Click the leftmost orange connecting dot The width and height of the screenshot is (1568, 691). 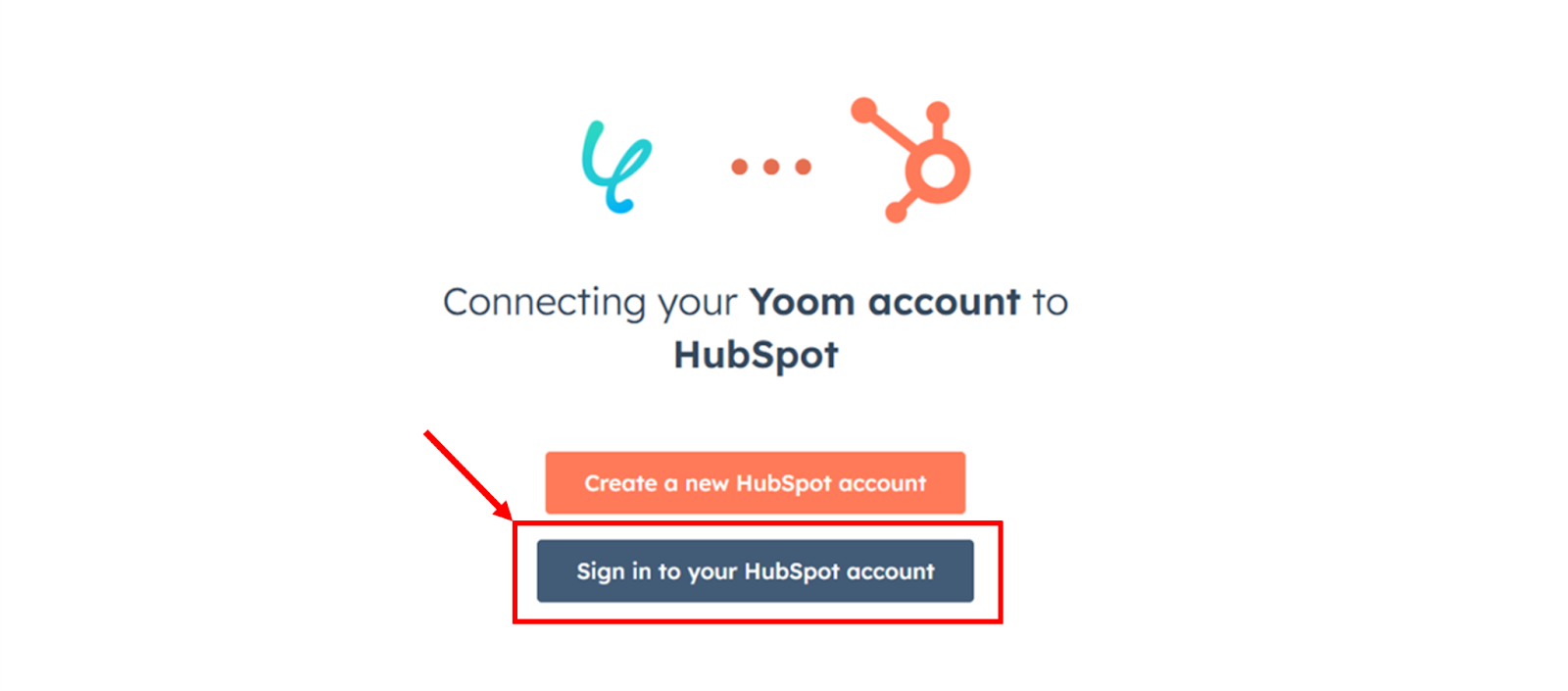pos(740,167)
